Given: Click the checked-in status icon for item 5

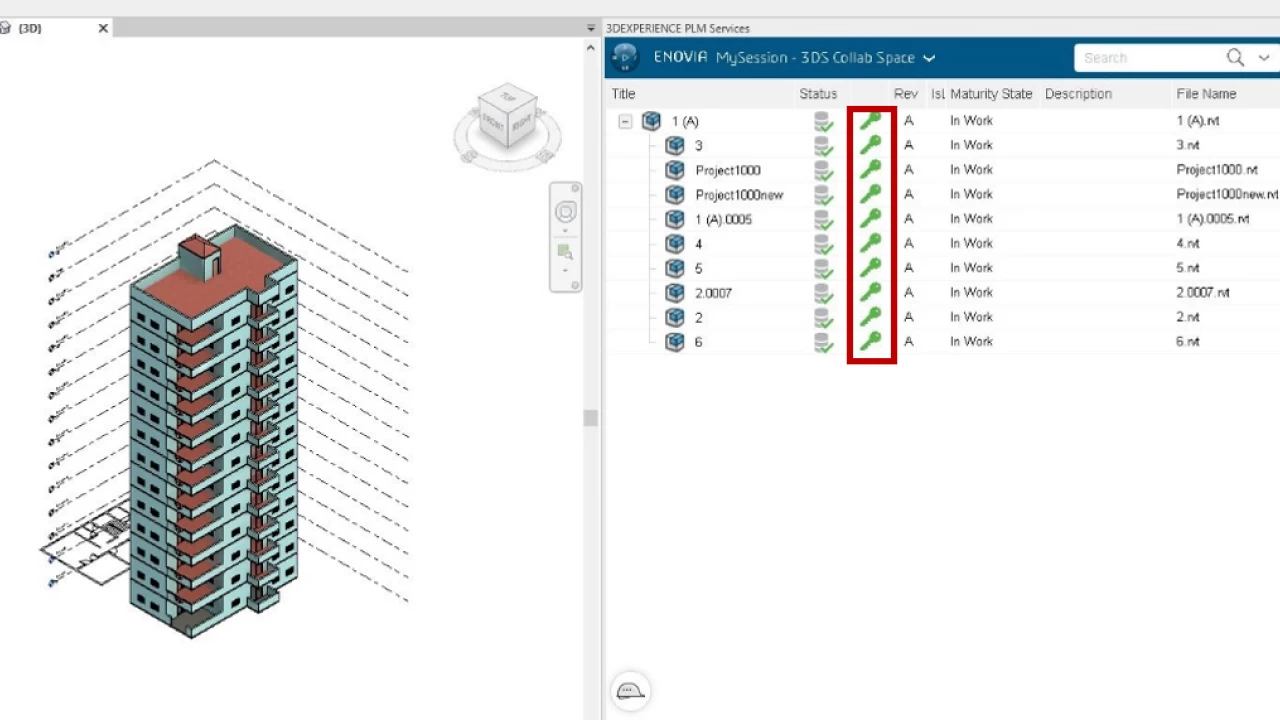Looking at the screenshot, I should point(822,268).
